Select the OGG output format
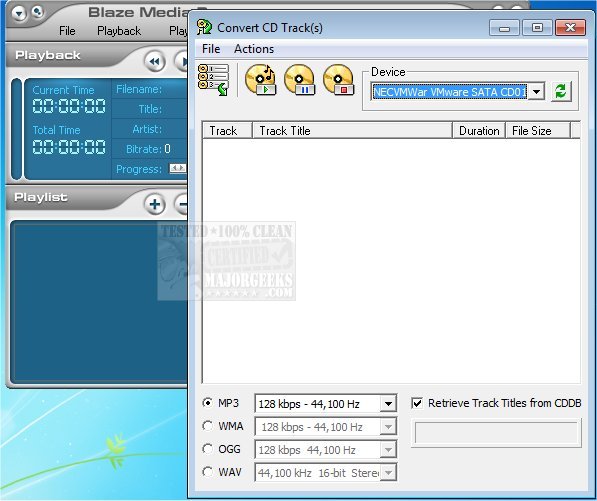Image resolution: width=597 pixels, height=501 pixels. (x=208, y=449)
